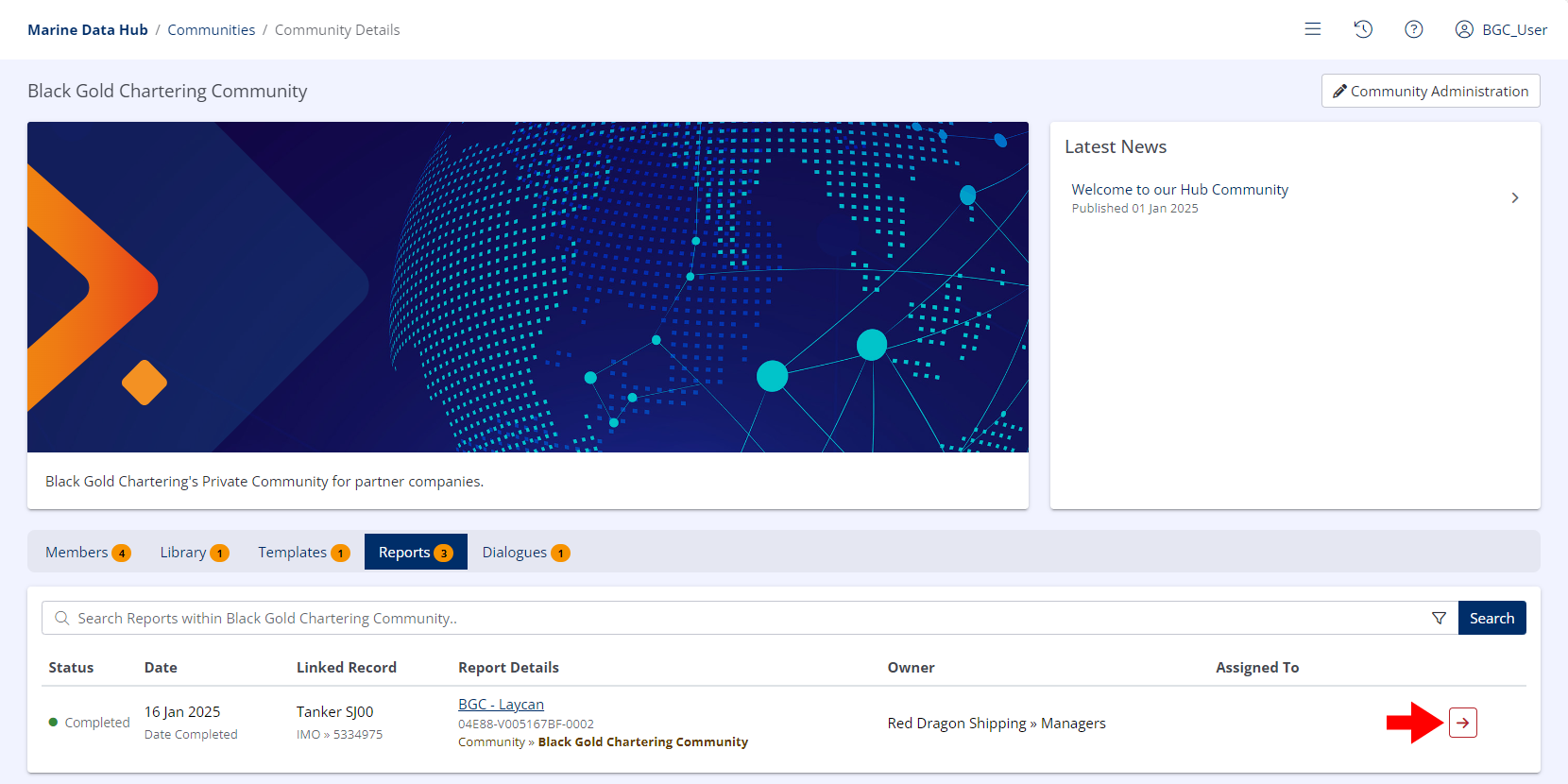Viewport: 1568px width, 784px height.
Task: Open the recent history clock icon
Action: (1362, 29)
